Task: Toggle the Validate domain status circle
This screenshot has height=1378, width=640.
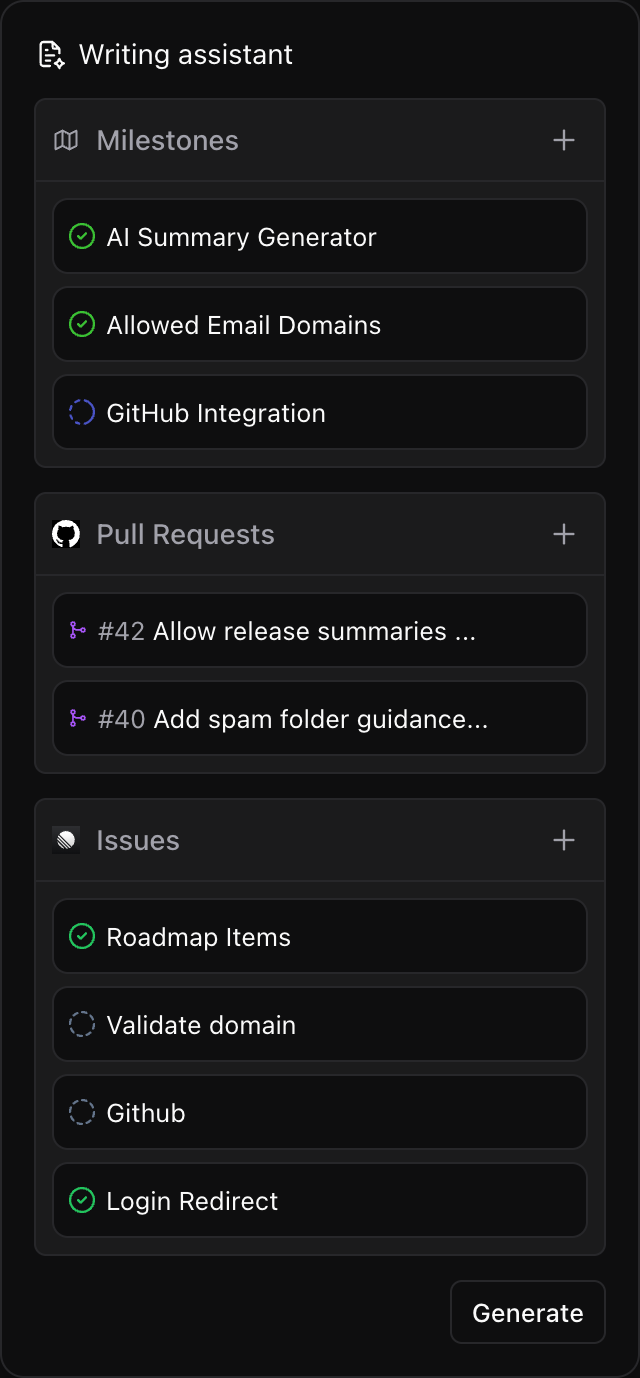Action: click(82, 1025)
